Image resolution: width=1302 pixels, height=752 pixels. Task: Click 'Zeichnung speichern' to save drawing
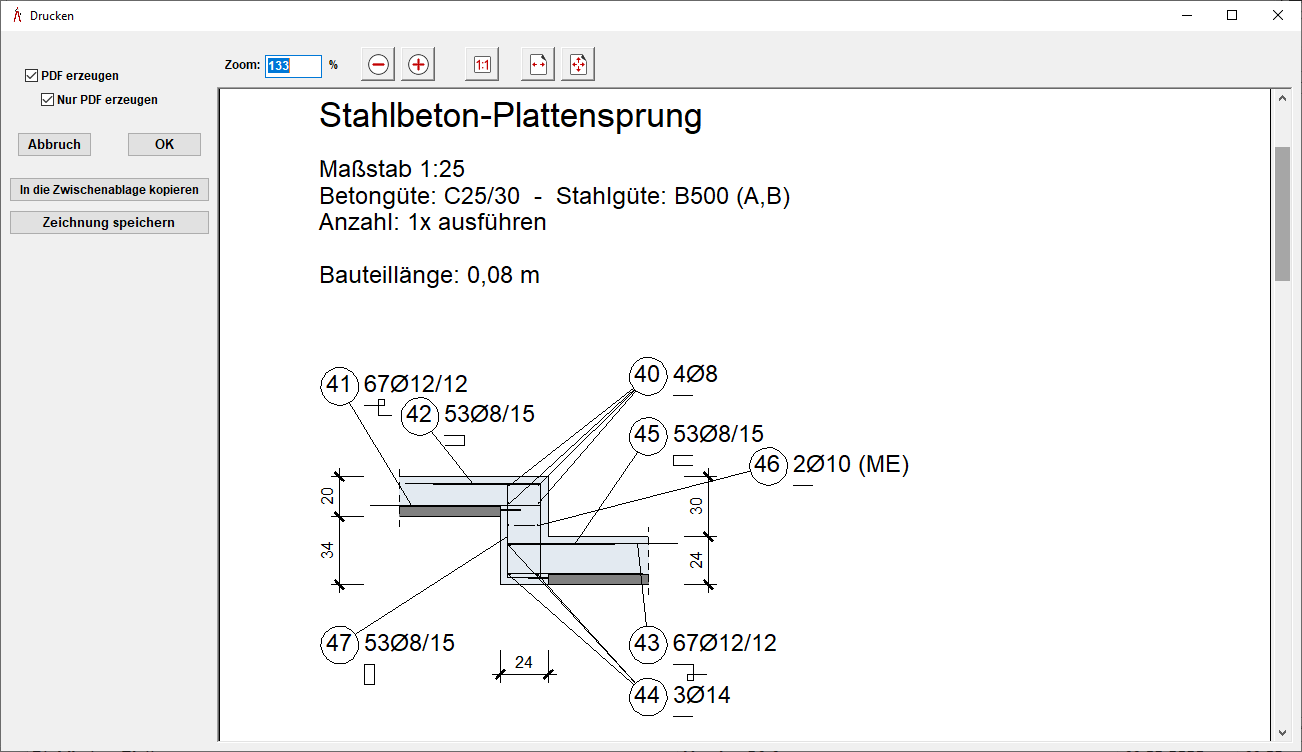click(109, 223)
